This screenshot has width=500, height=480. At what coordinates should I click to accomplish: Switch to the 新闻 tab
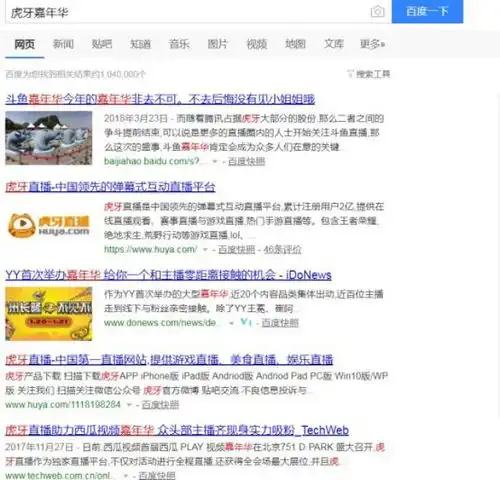63,44
